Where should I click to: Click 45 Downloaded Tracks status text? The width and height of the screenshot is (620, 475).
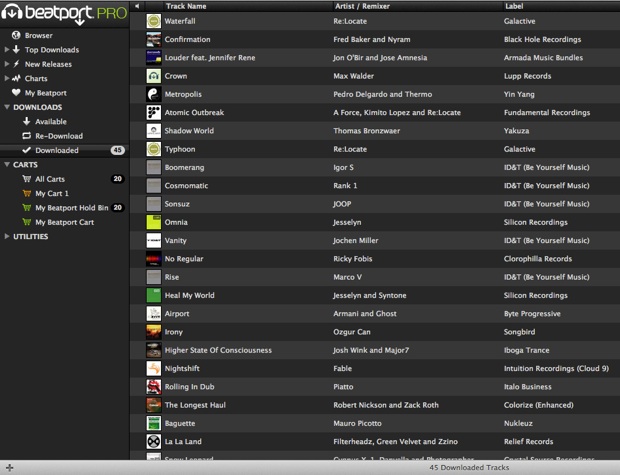[469, 467]
